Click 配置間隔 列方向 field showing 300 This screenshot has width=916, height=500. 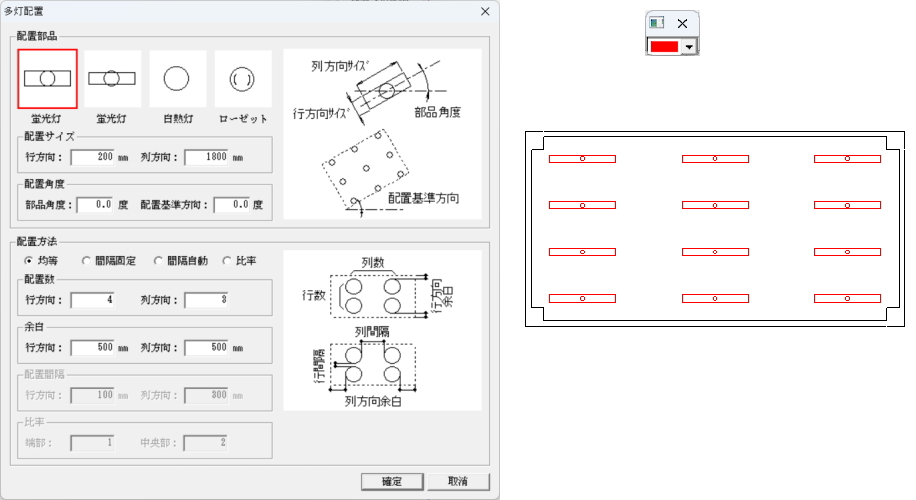click(207, 395)
